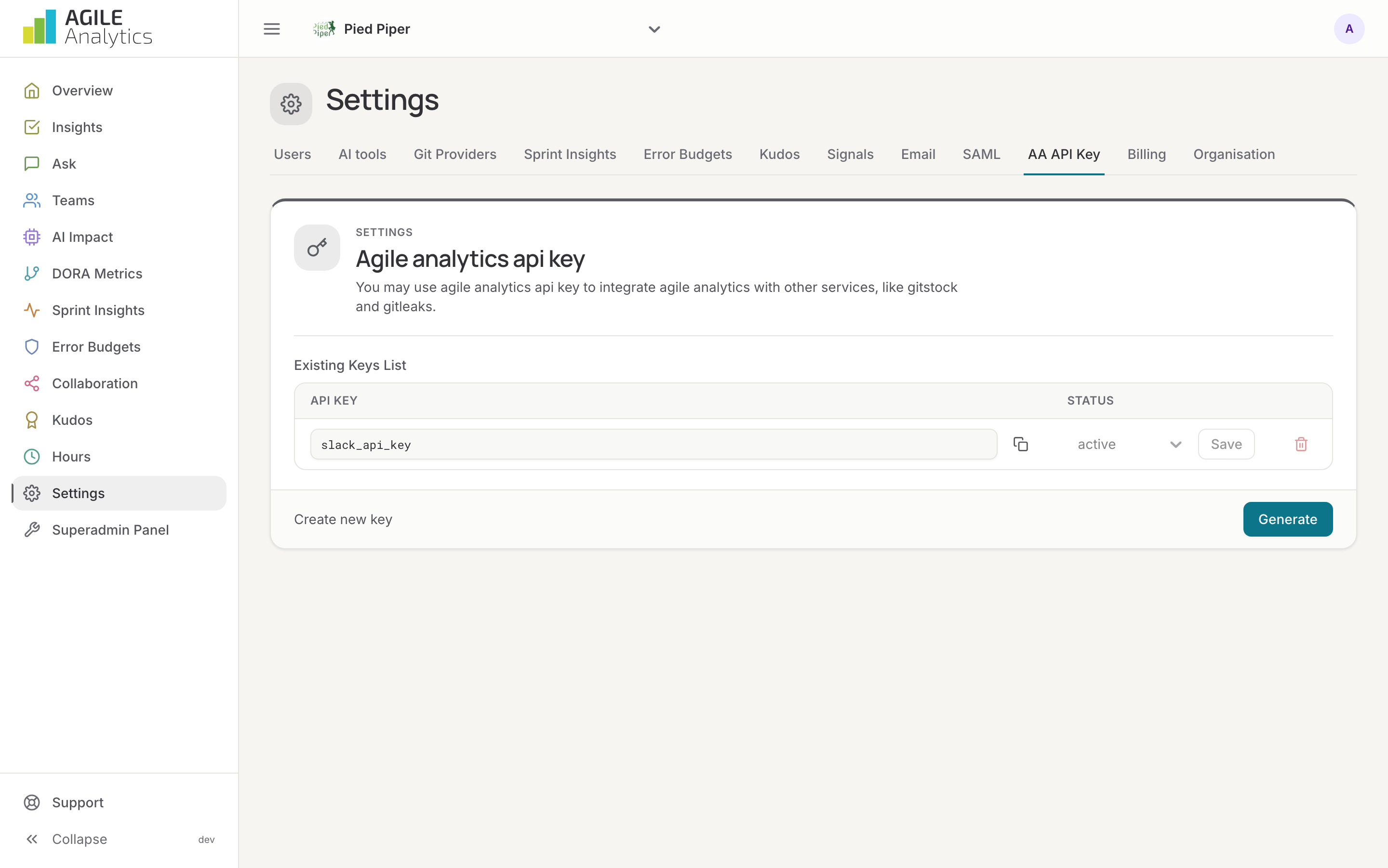This screenshot has width=1388, height=868.
Task: Delete the slack_api_key with trash icon
Action: [x=1301, y=444]
